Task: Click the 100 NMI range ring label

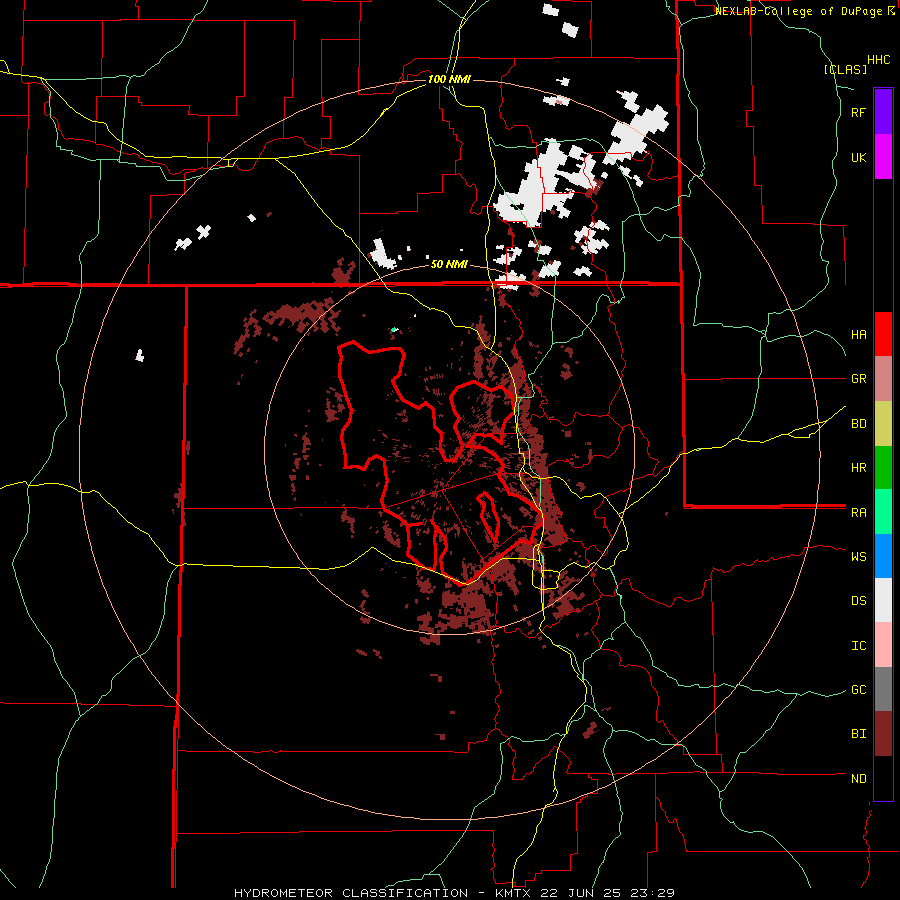Action: click(449, 79)
